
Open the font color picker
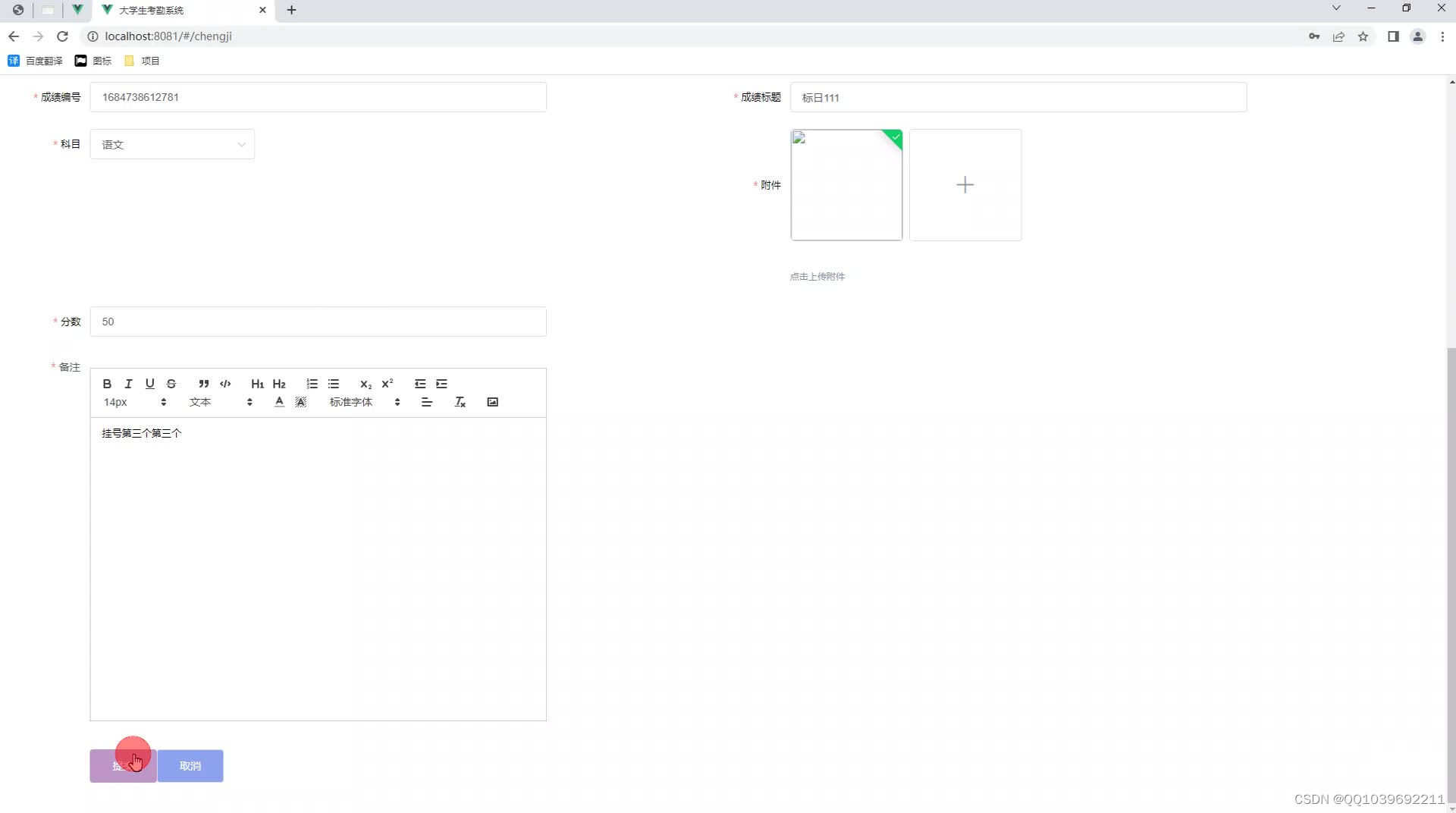[279, 402]
